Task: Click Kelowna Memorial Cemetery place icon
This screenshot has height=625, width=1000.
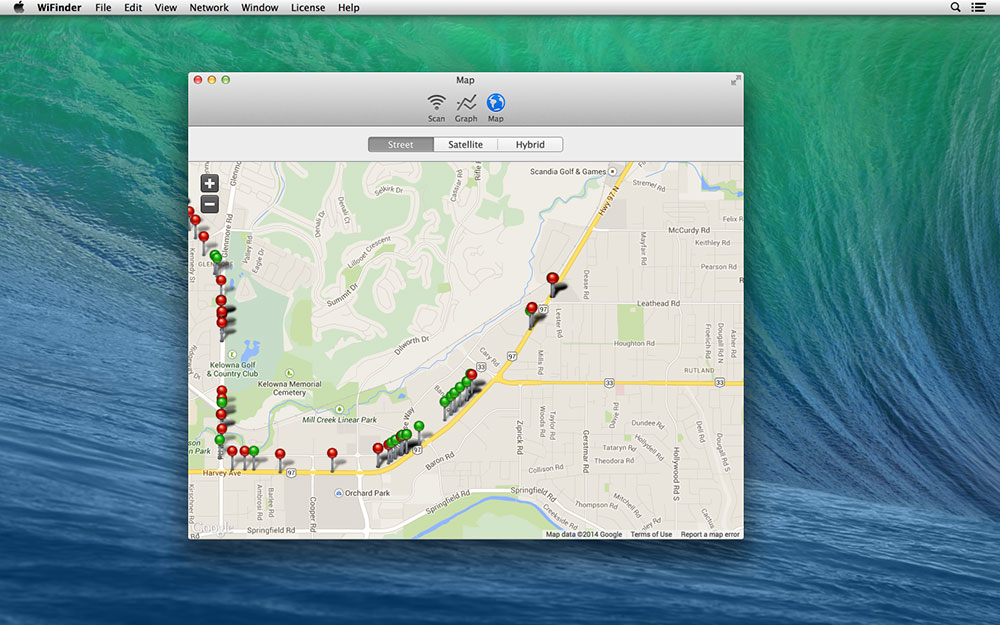Action: point(290,373)
